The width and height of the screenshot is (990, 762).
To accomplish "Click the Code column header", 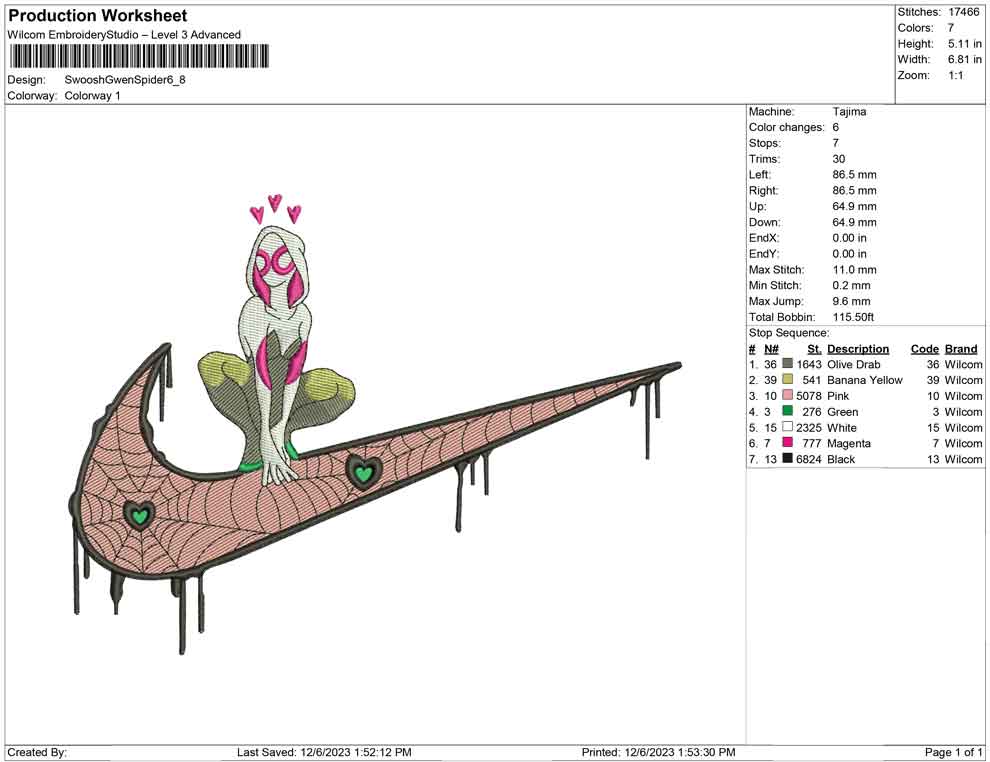I will point(924,349).
